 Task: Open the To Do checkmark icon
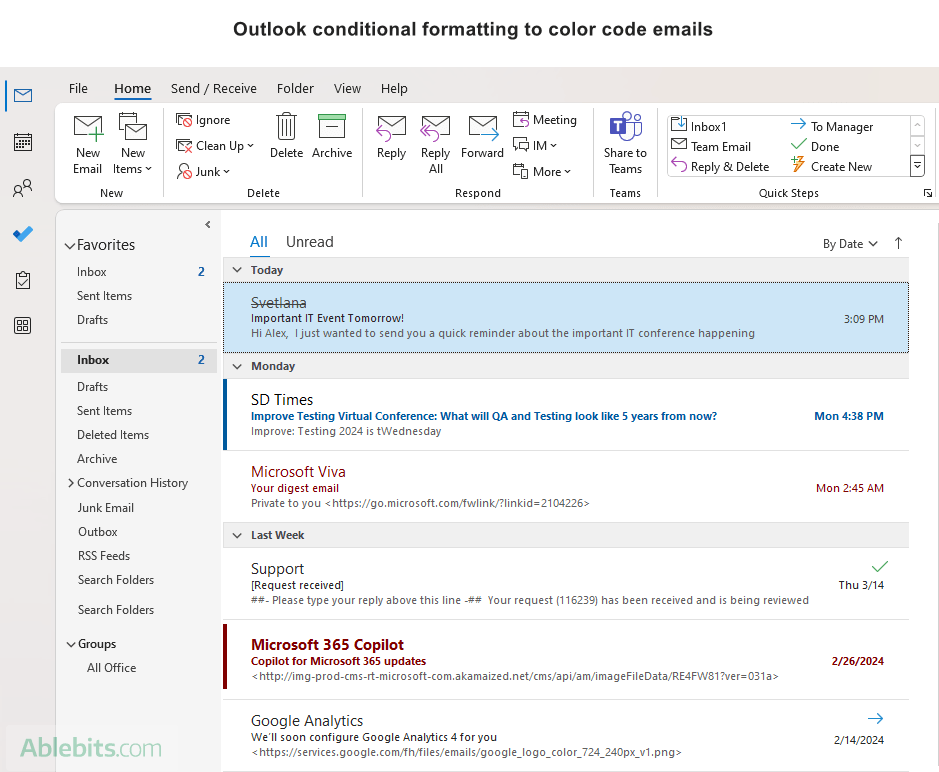[23, 234]
